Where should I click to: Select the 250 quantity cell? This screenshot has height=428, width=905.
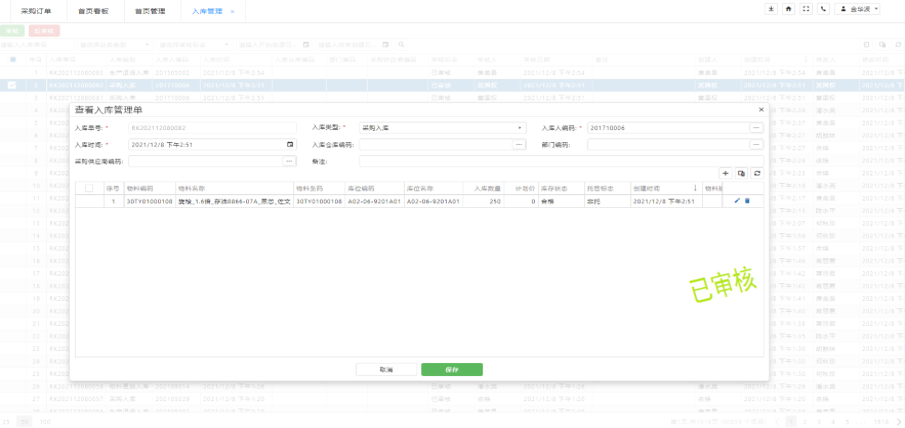tap(483, 201)
